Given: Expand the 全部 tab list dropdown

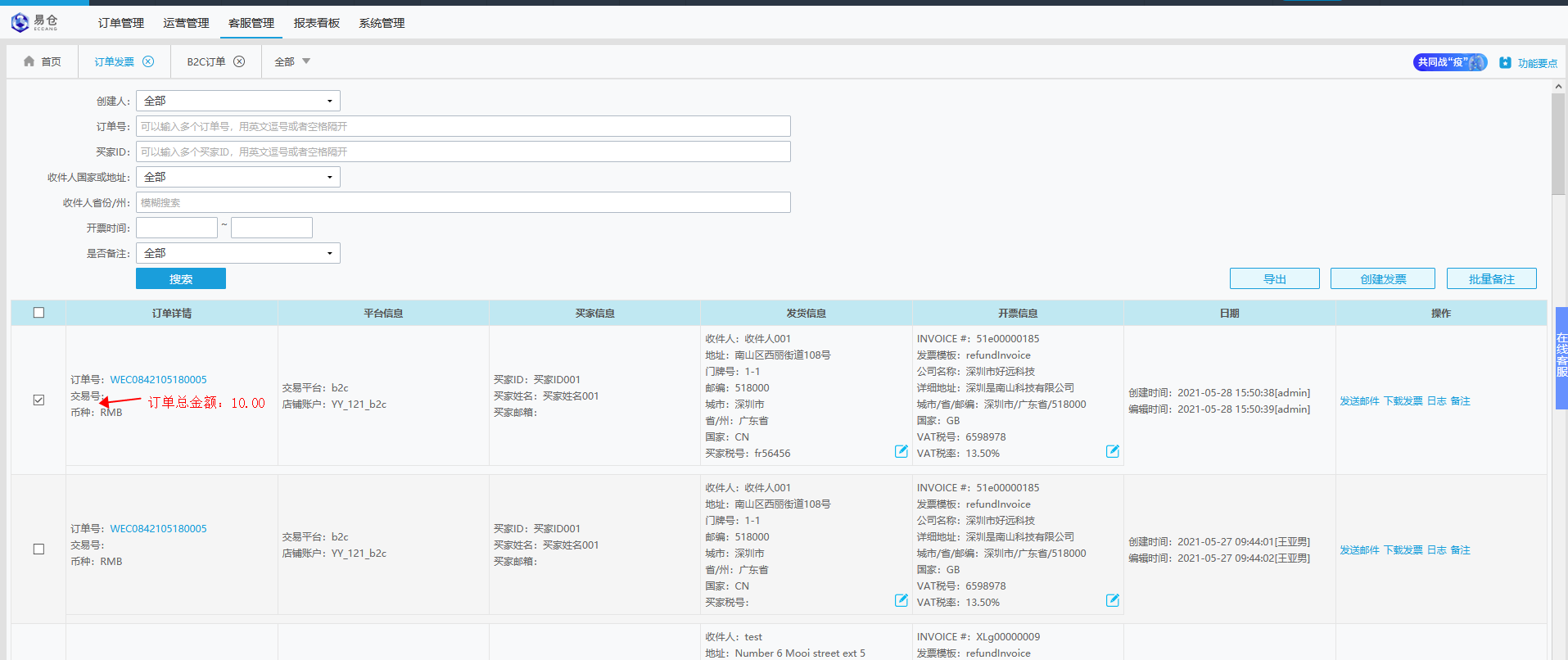Looking at the screenshot, I should 292,61.
